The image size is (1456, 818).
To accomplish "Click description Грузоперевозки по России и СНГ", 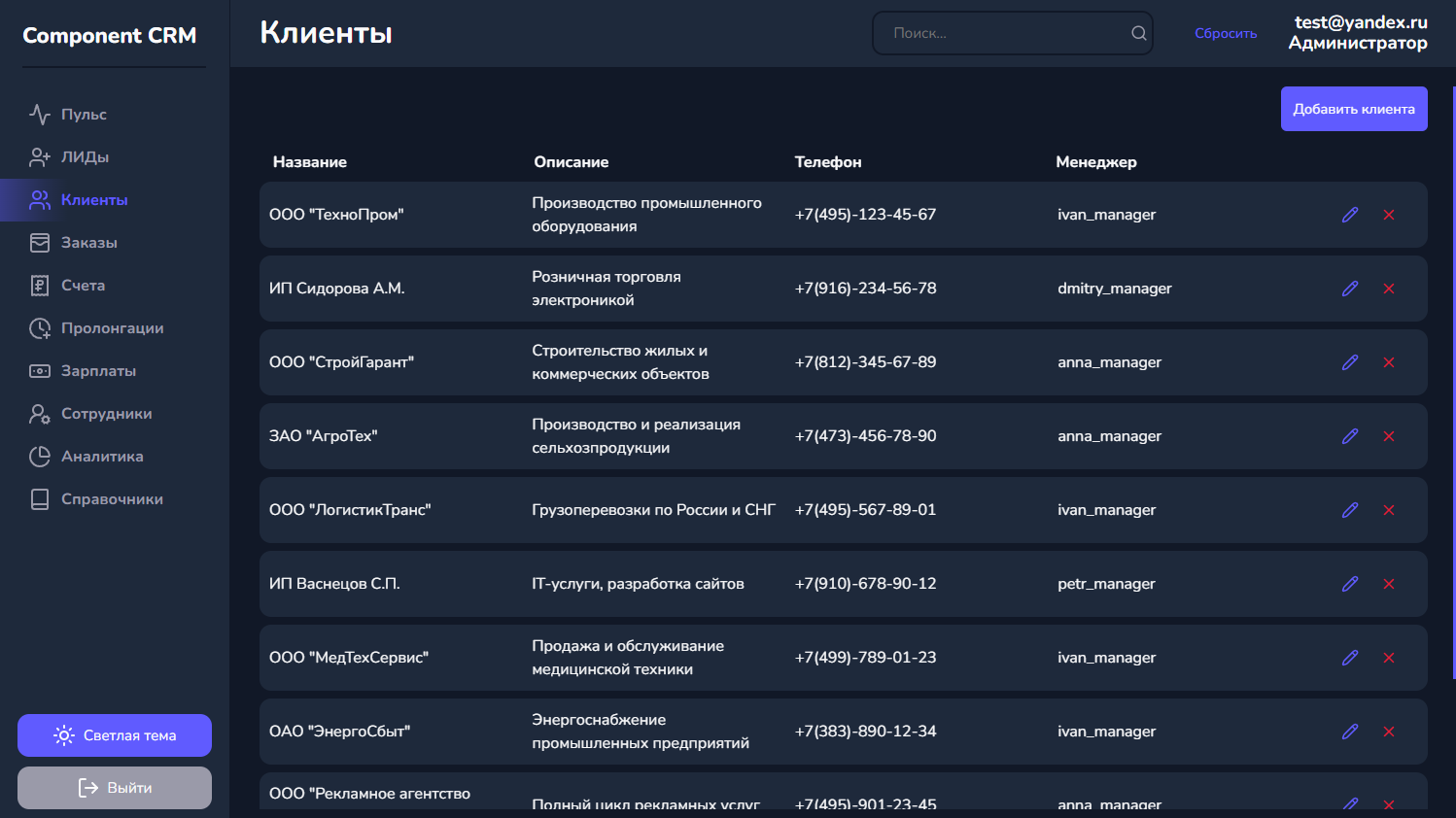I will coord(653,510).
